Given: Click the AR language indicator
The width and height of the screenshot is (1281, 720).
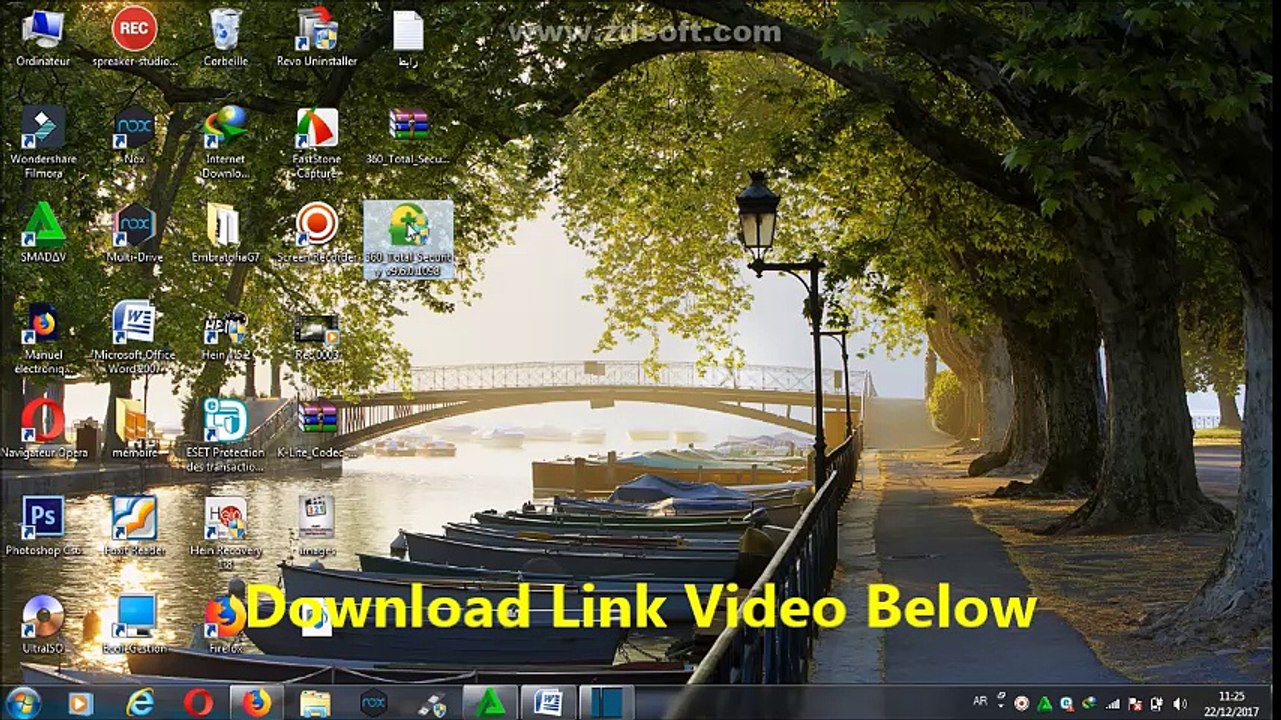Looking at the screenshot, I should coord(981,703).
